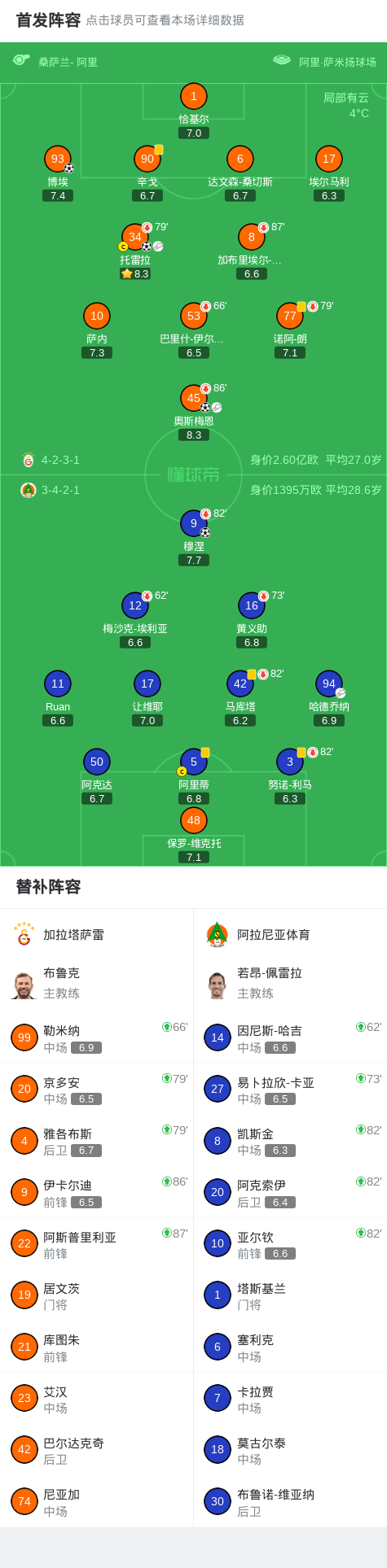Screen dimensions: 387x1568
Task: Open substitute 14 因尼斯-哈吉 entry
Action: 290,1037
